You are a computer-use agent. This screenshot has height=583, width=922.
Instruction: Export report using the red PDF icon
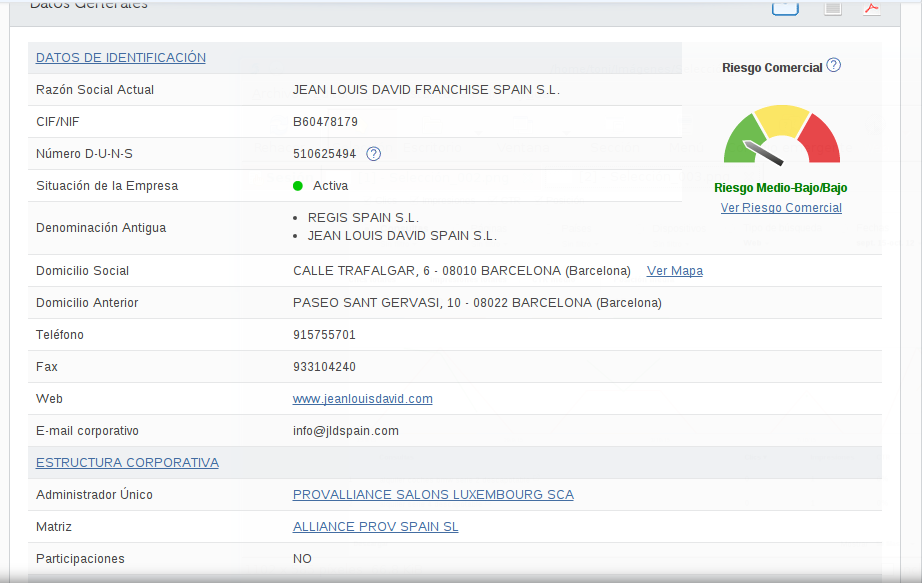pos(871,8)
